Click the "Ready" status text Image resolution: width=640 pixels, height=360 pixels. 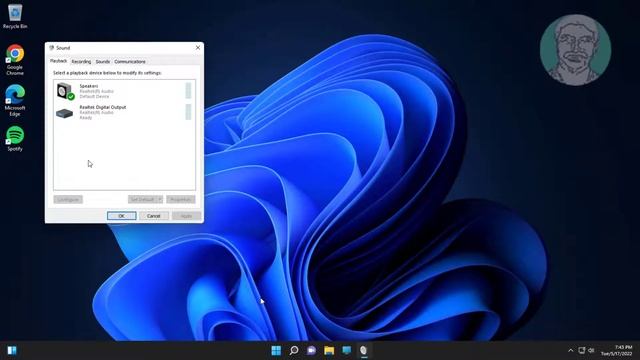pos(86,118)
